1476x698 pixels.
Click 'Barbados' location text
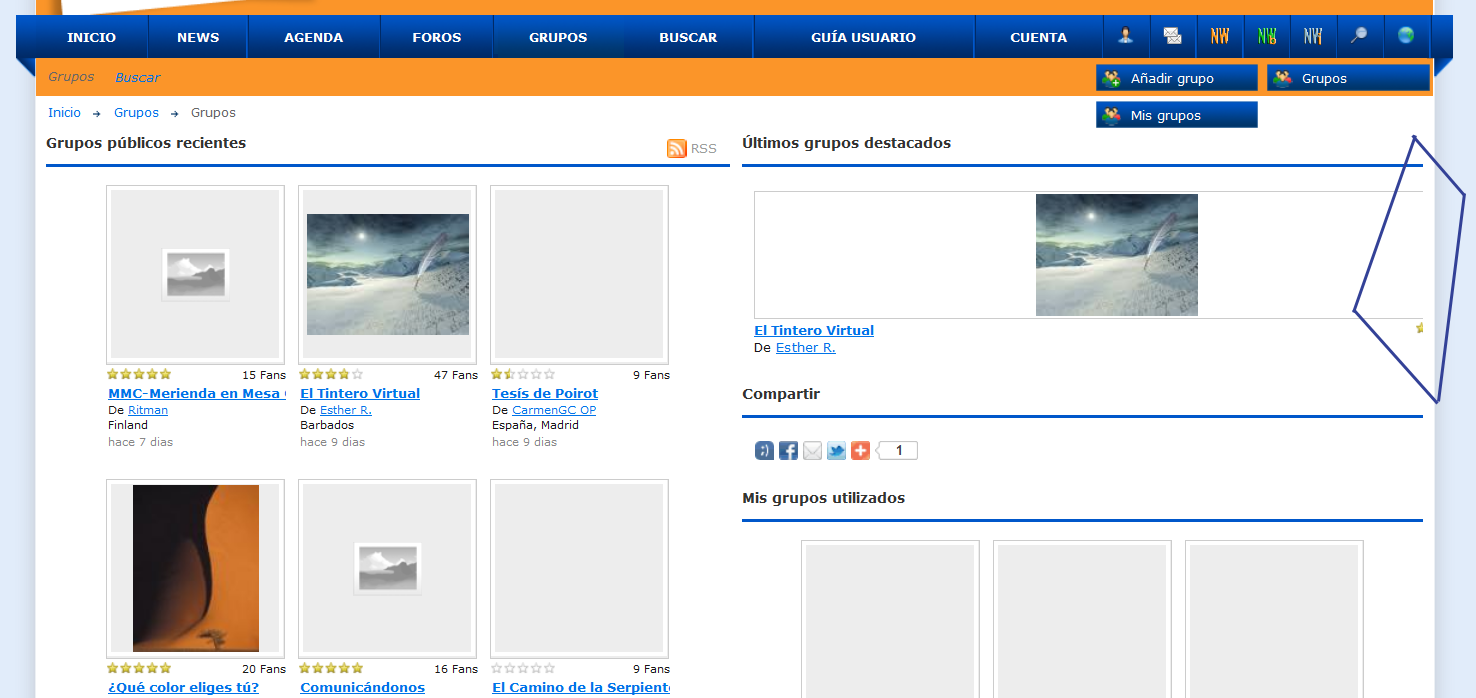pyautogui.click(x=327, y=425)
